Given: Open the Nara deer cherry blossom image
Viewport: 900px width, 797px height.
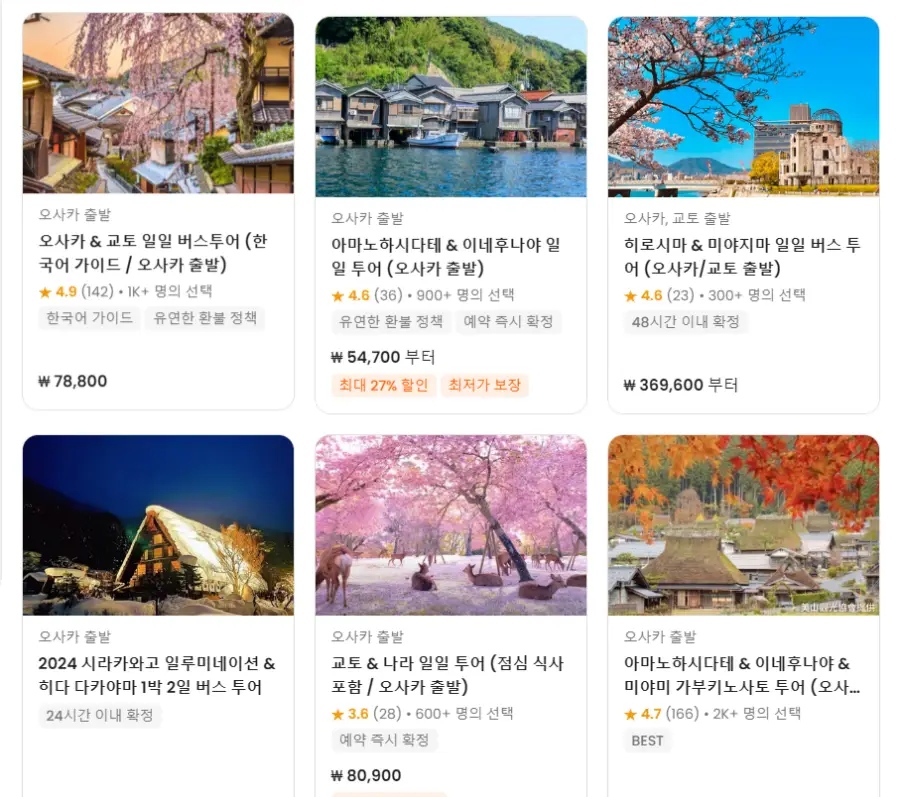Looking at the screenshot, I should (x=451, y=525).
